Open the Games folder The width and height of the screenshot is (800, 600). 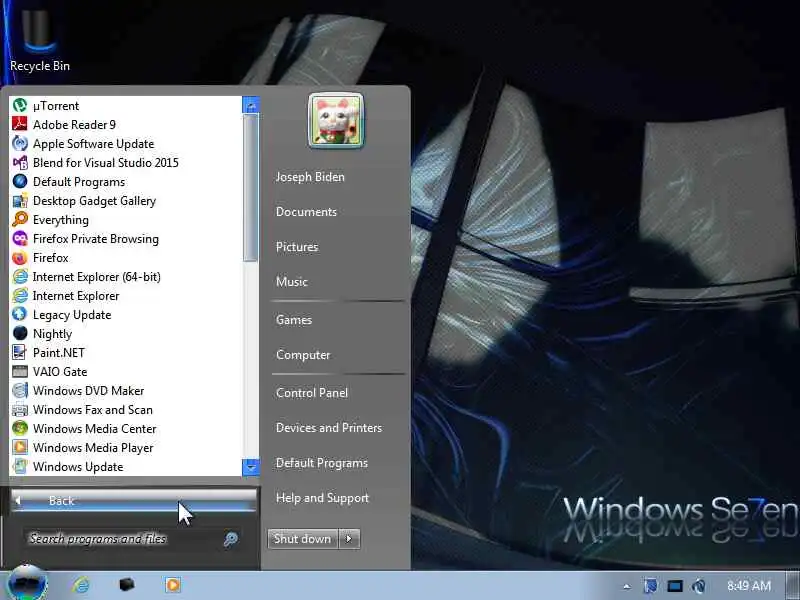tap(294, 320)
